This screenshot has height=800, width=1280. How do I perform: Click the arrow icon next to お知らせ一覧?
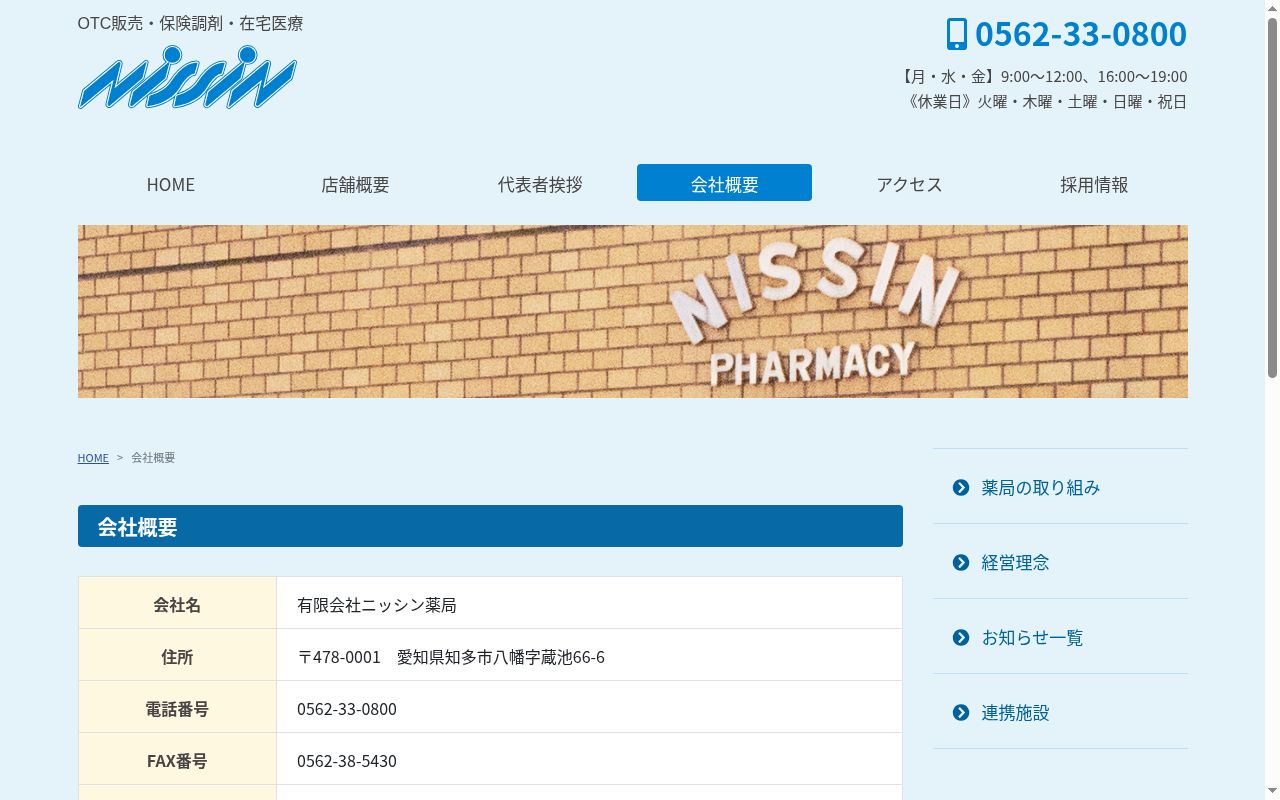pyautogui.click(x=961, y=637)
